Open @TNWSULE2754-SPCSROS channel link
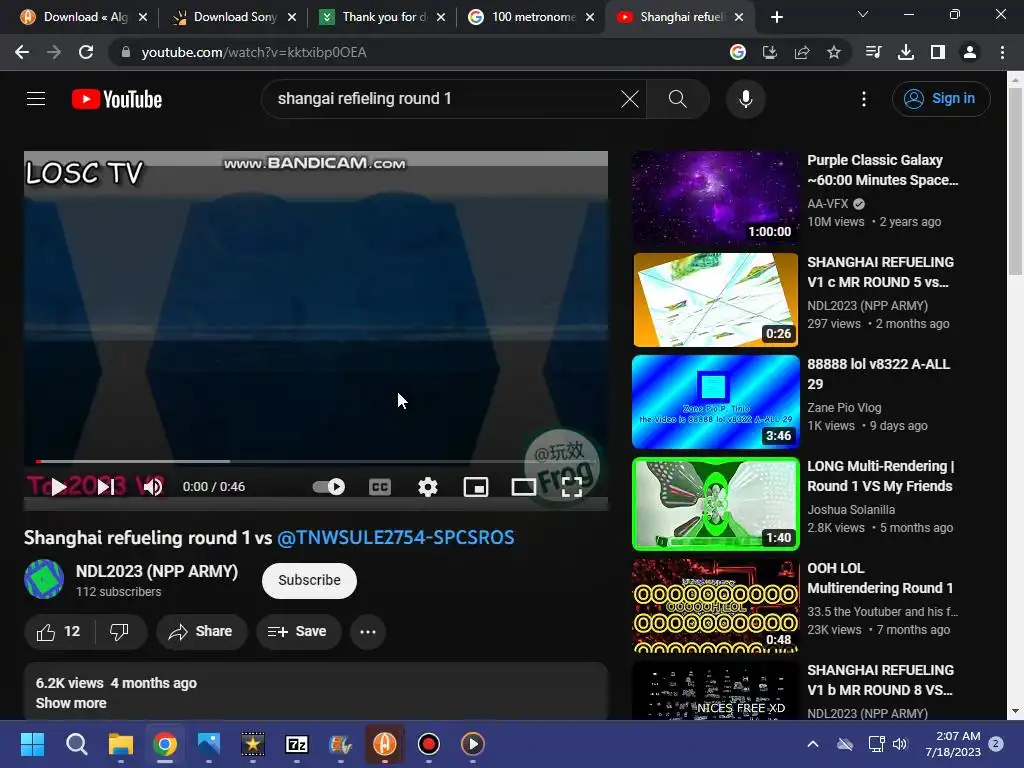The height and width of the screenshot is (768, 1024). coord(396,537)
